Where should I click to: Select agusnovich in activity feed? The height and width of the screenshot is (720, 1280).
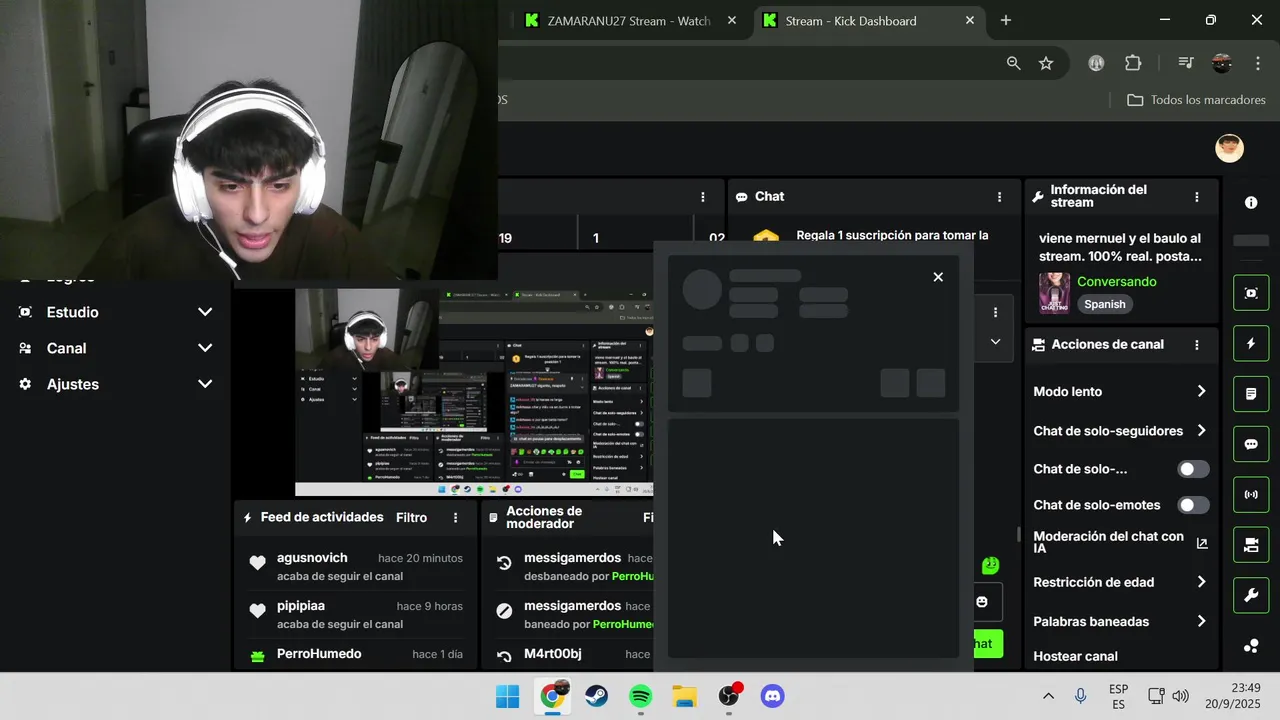click(x=312, y=558)
